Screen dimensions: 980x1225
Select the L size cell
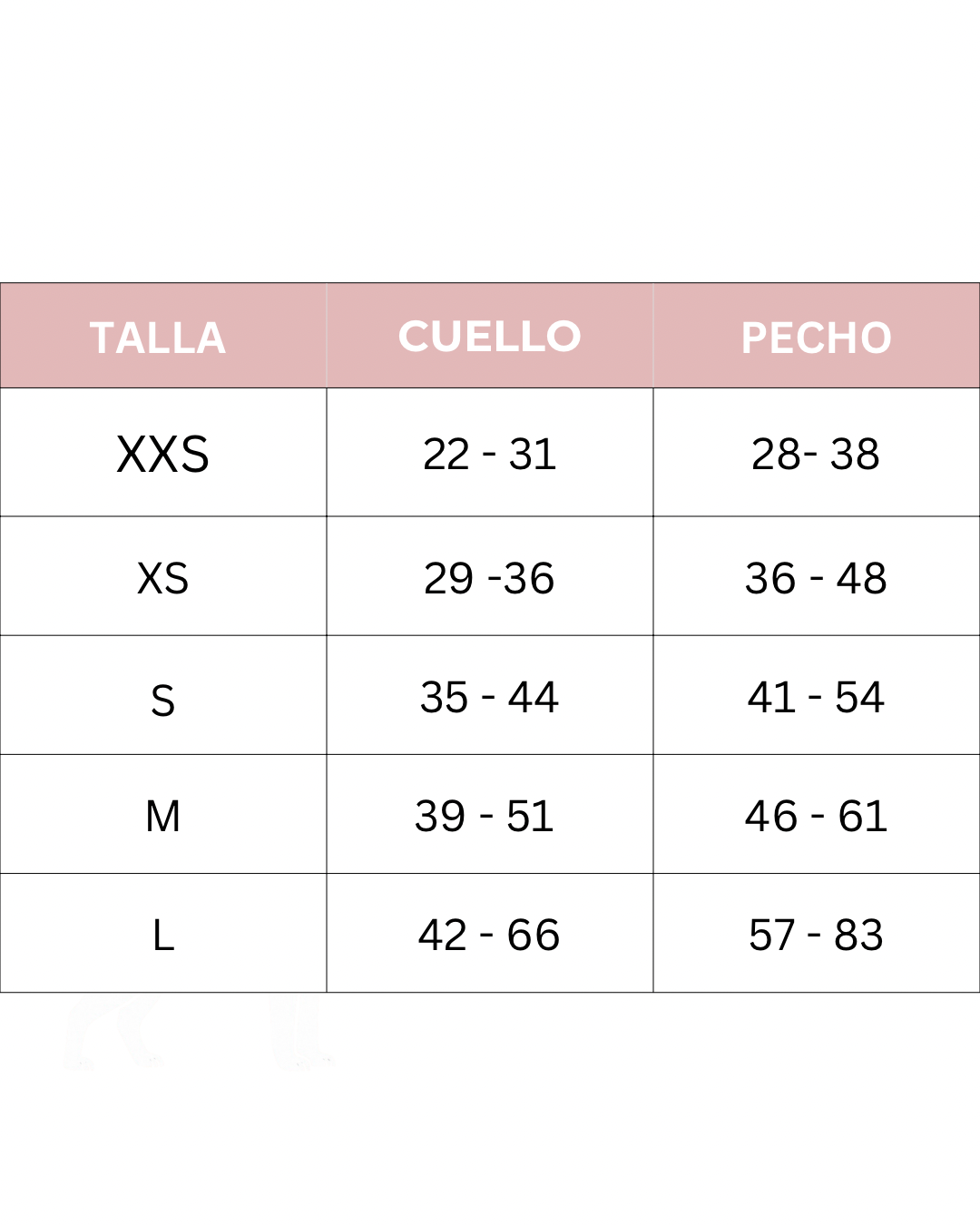coord(162,935)
